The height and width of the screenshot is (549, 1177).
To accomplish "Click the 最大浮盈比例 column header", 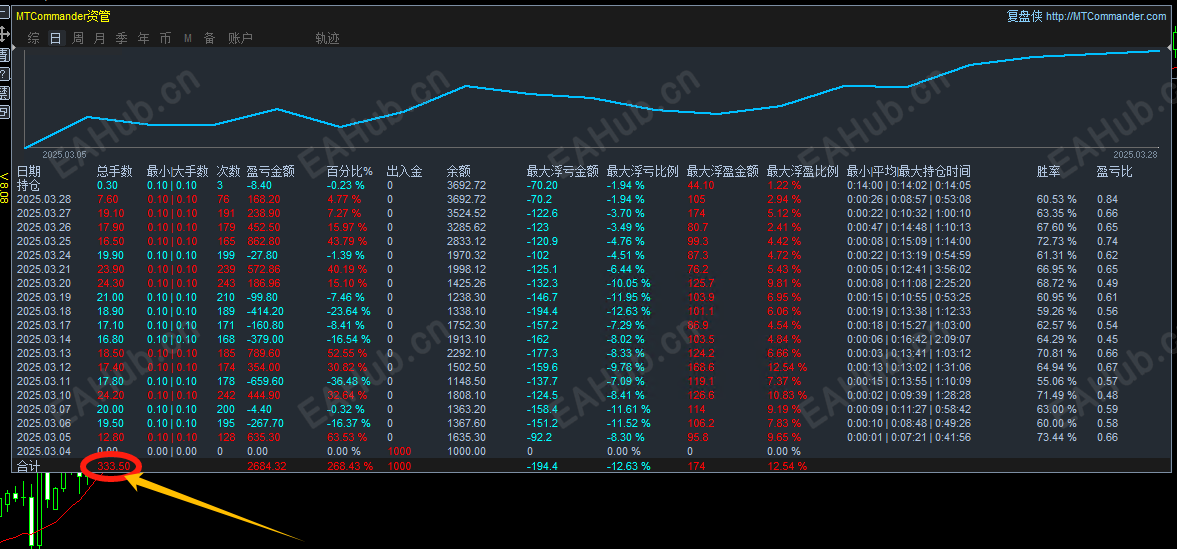I will [802, 172].
